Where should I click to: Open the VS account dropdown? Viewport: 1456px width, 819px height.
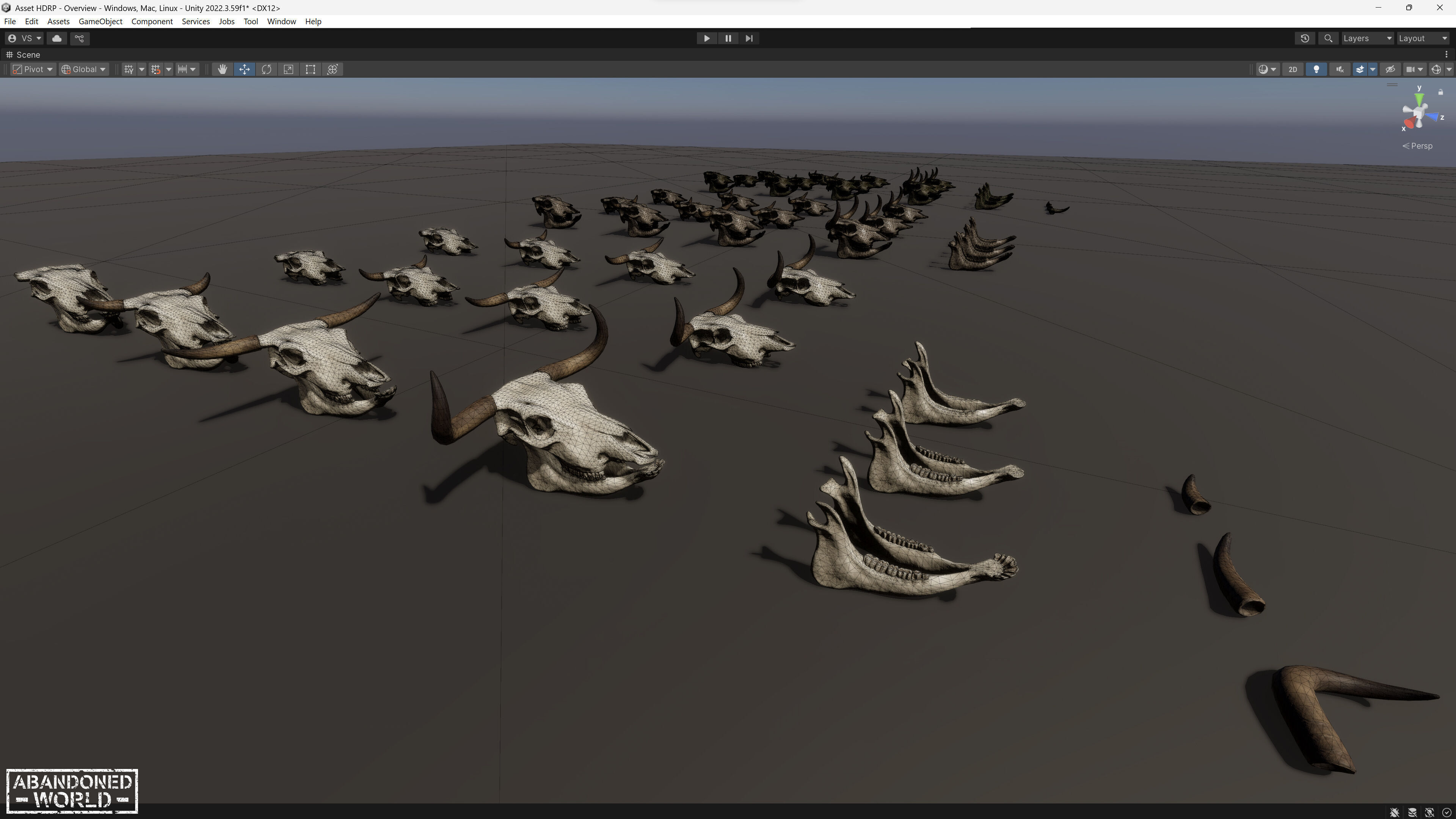[24, 38]
